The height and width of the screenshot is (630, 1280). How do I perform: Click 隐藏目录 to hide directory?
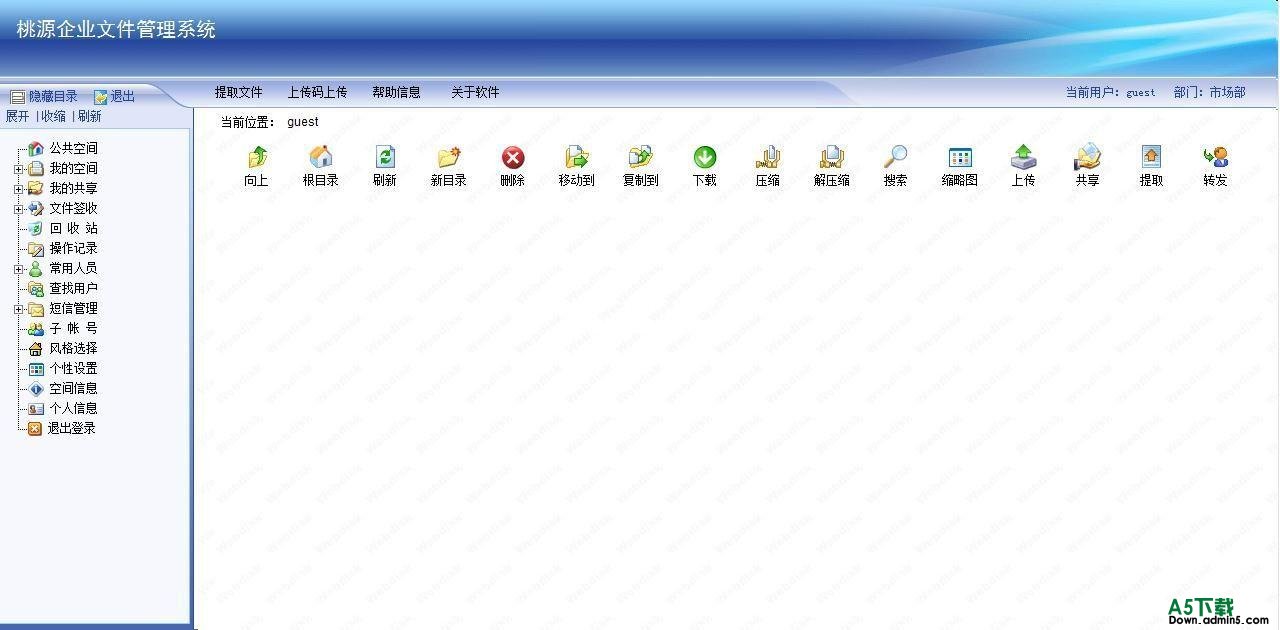(53, 96)
